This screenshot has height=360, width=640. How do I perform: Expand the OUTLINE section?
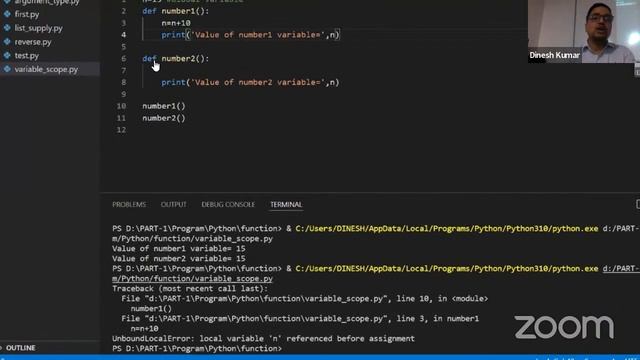(20, 348)
